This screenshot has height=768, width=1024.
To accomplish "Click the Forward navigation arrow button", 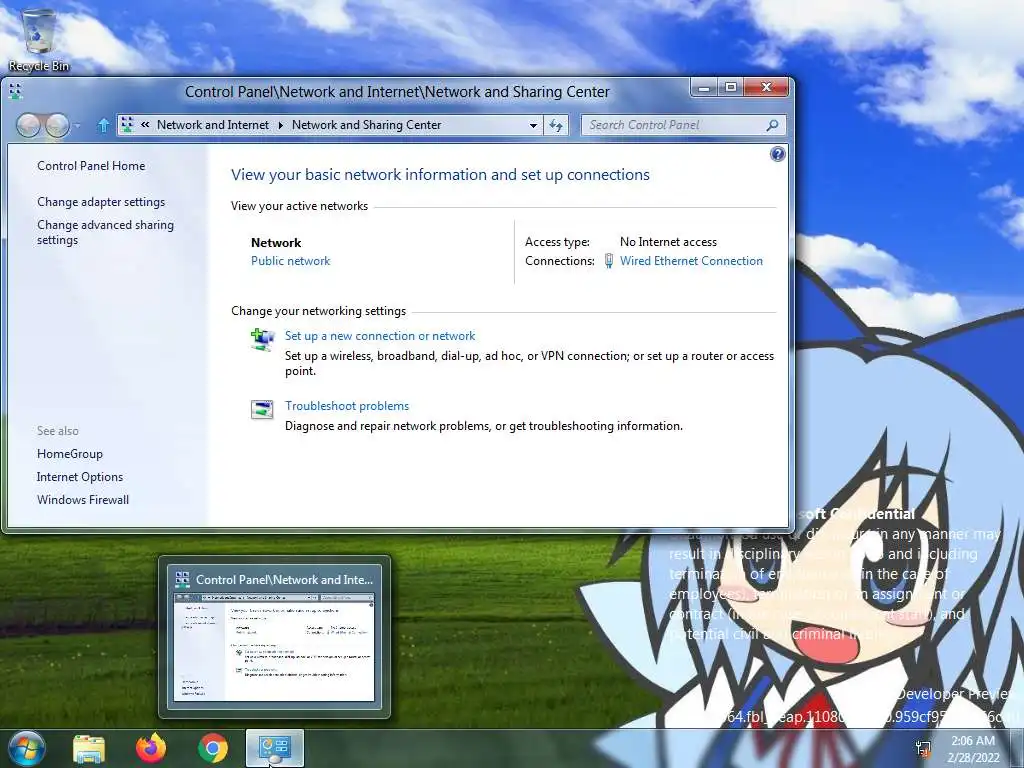I will point(57,125).
